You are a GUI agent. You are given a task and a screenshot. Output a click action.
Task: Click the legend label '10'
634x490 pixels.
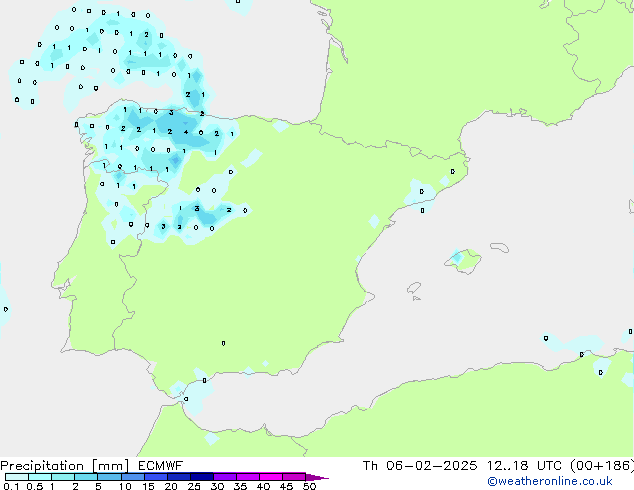pyautogui.click(x=125, y=486)
